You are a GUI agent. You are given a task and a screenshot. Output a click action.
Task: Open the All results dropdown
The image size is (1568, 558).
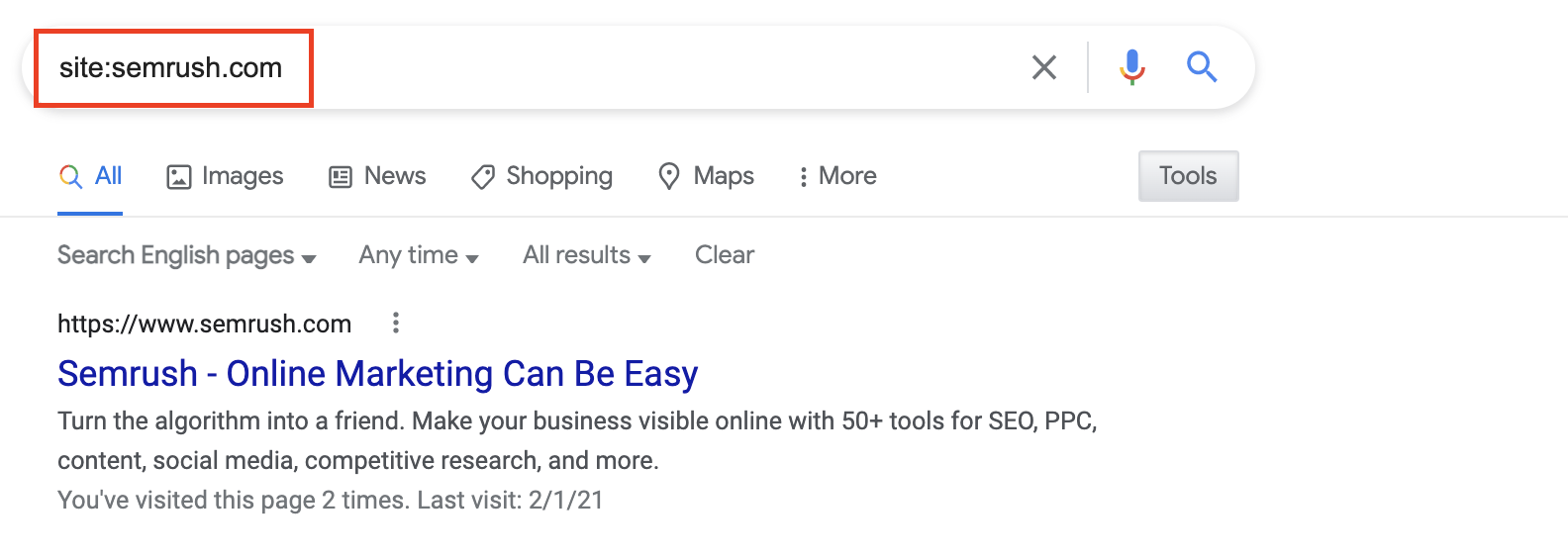pos(587,255)
